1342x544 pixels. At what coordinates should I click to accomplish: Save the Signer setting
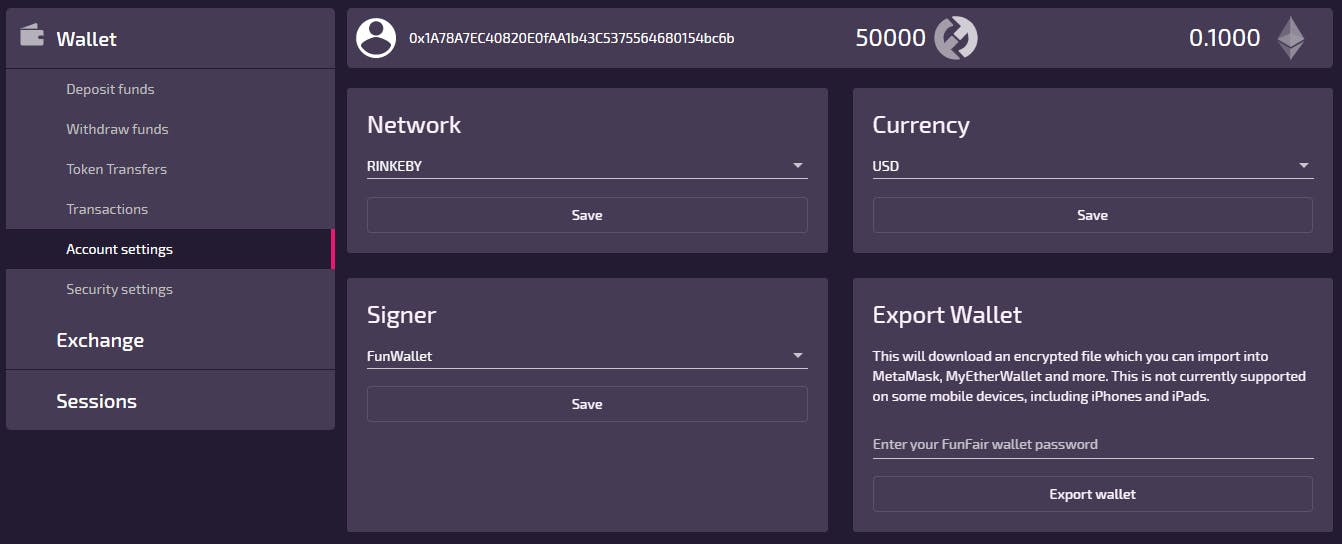[x=587, y=404]
